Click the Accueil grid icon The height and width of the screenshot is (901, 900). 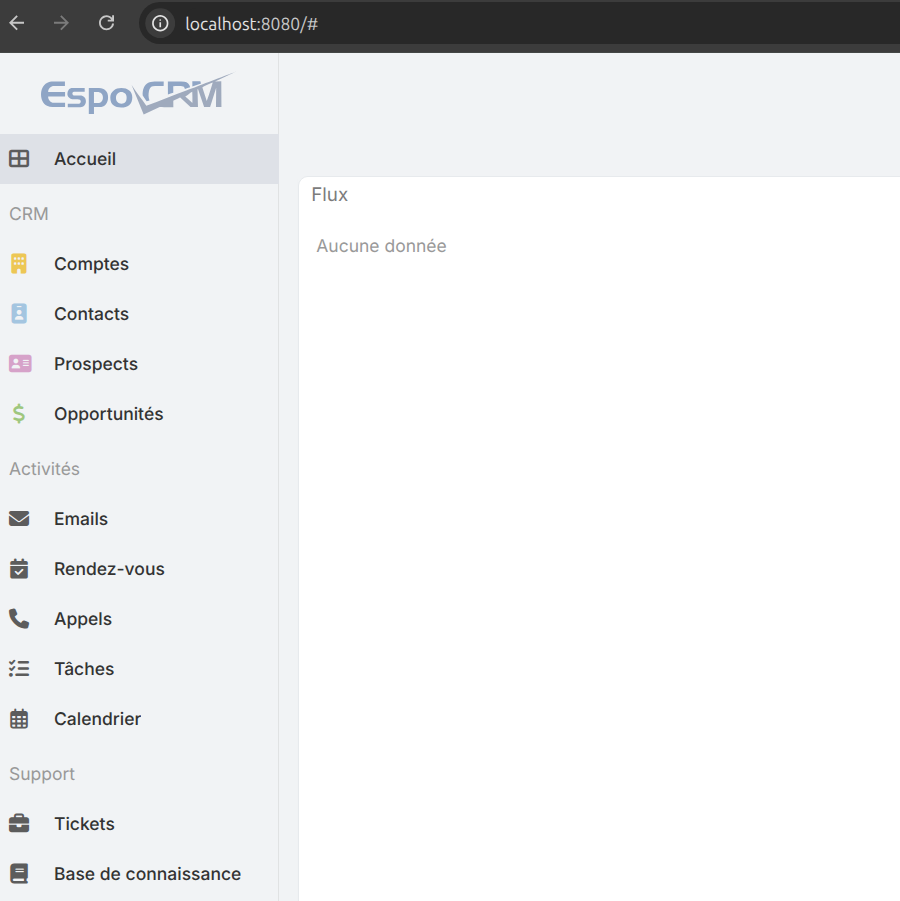[19, 159]
